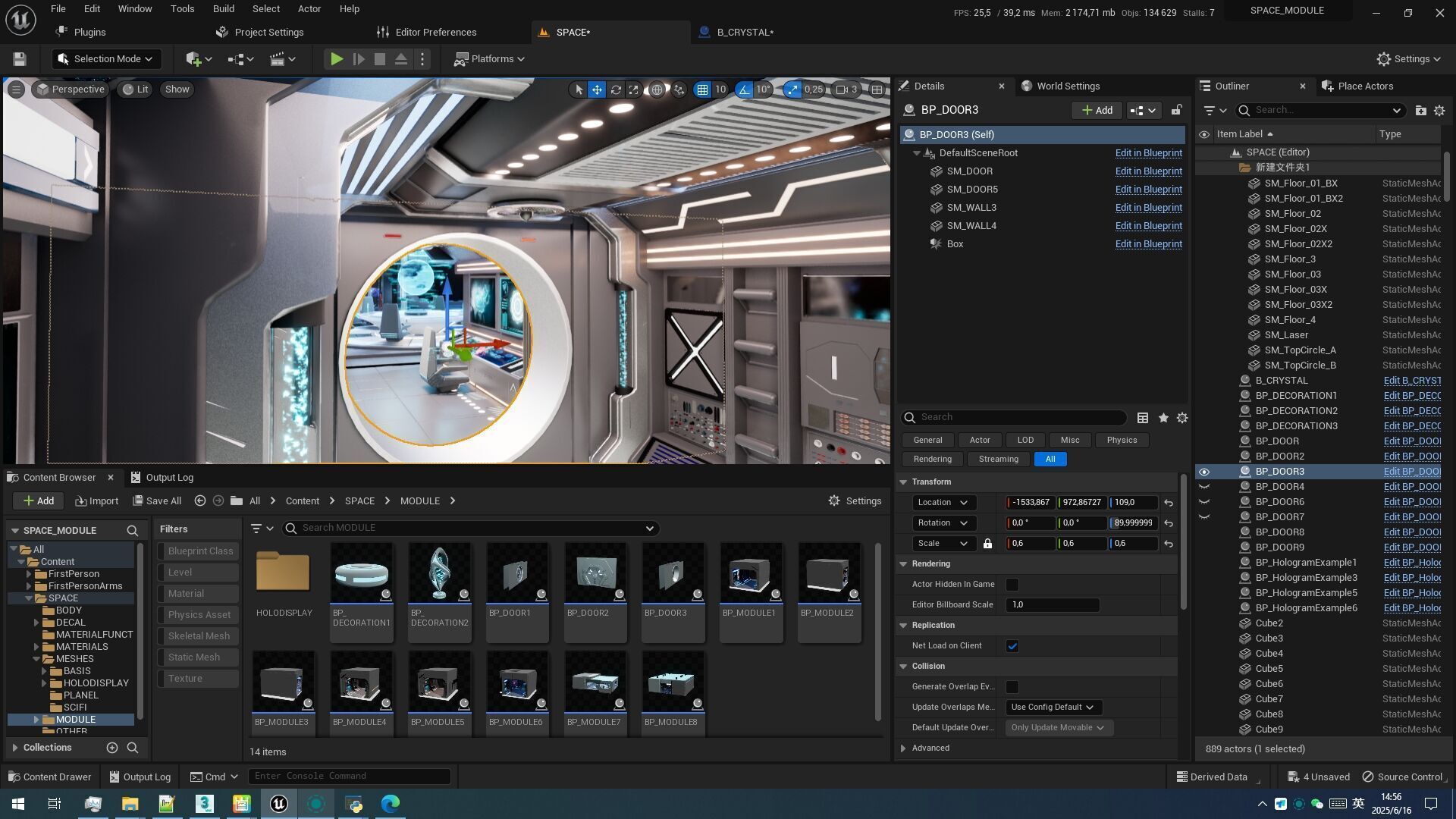The image size is (1456, 819).
Task: Open Output Log tab beside Content Browser
Action: coord(162,478)
